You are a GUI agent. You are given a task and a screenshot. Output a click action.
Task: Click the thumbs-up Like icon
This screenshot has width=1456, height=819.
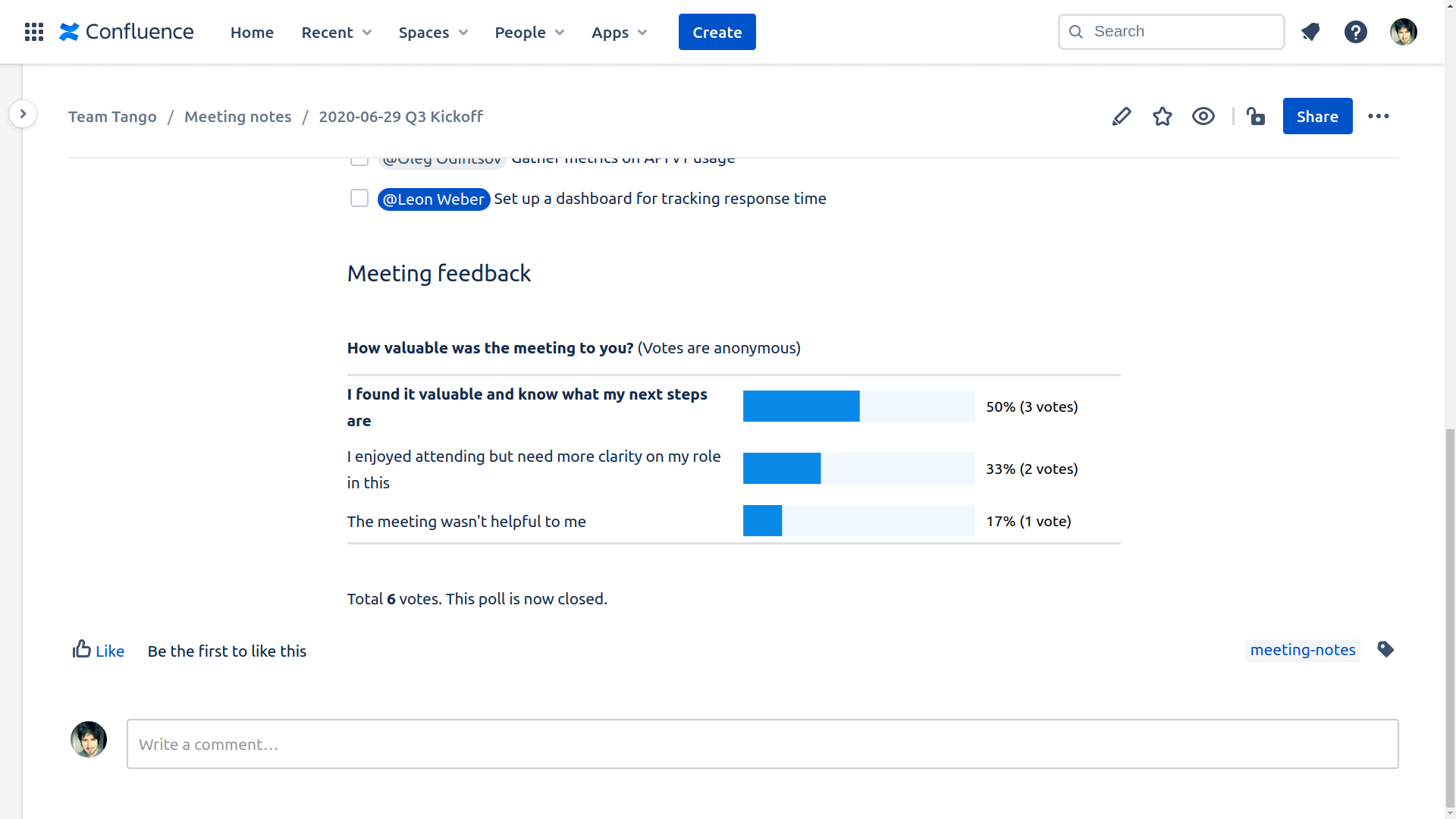[82, 649]
